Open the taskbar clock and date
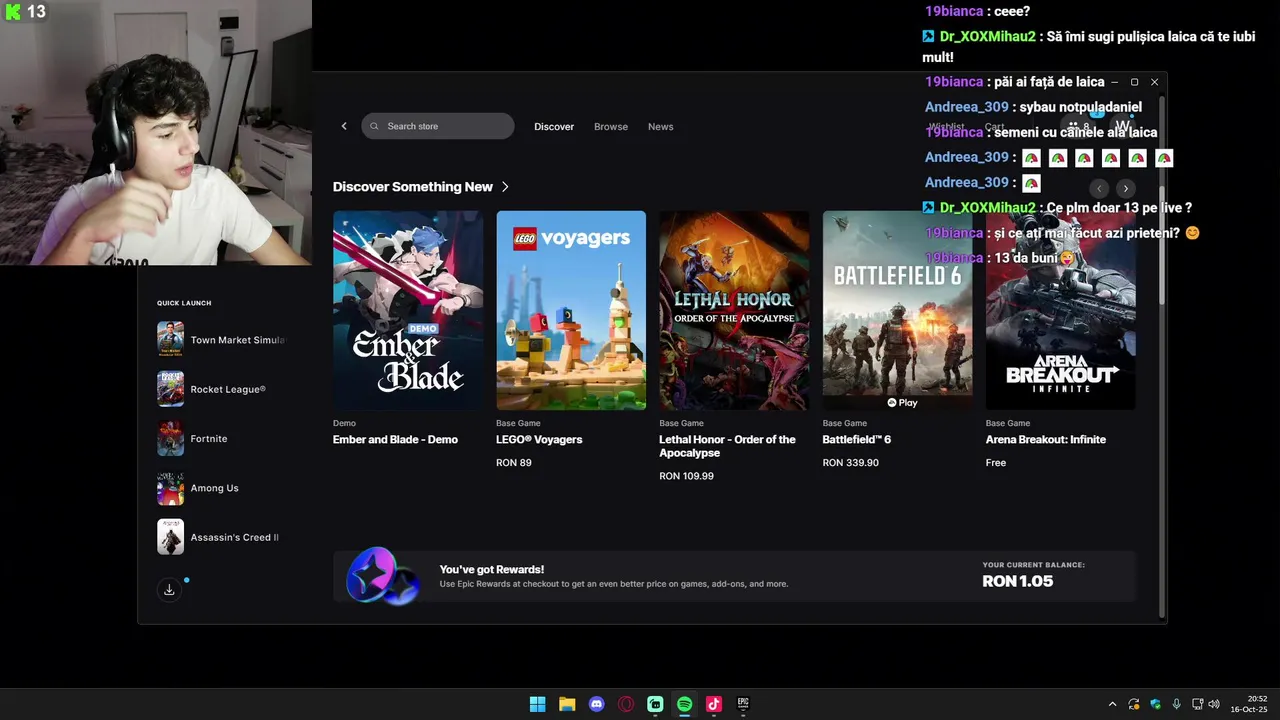The height and width of the screenshot is (720, 1280). click(1249, 704)
